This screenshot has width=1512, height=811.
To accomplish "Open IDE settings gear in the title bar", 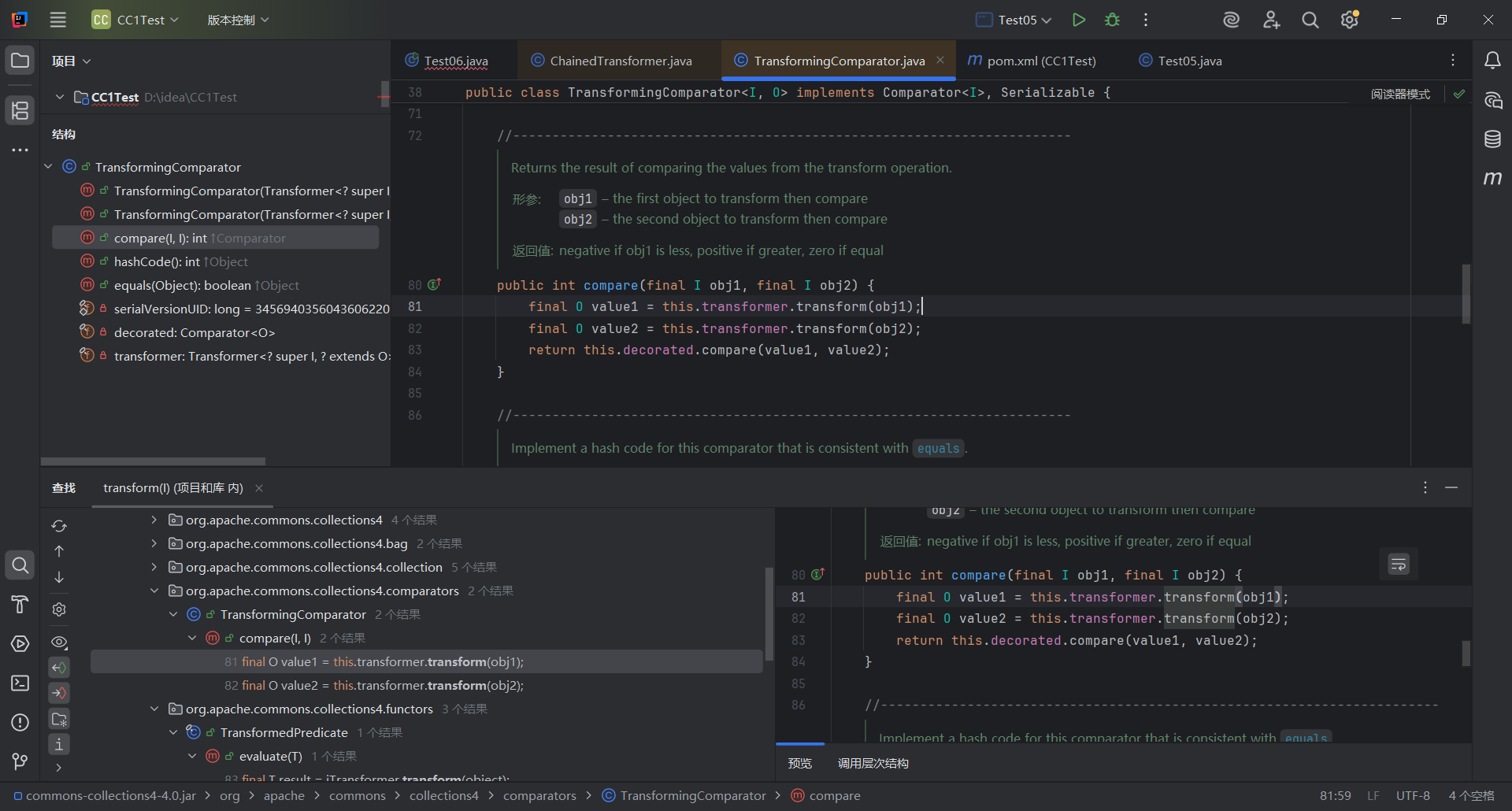I will click(1350, 20).
